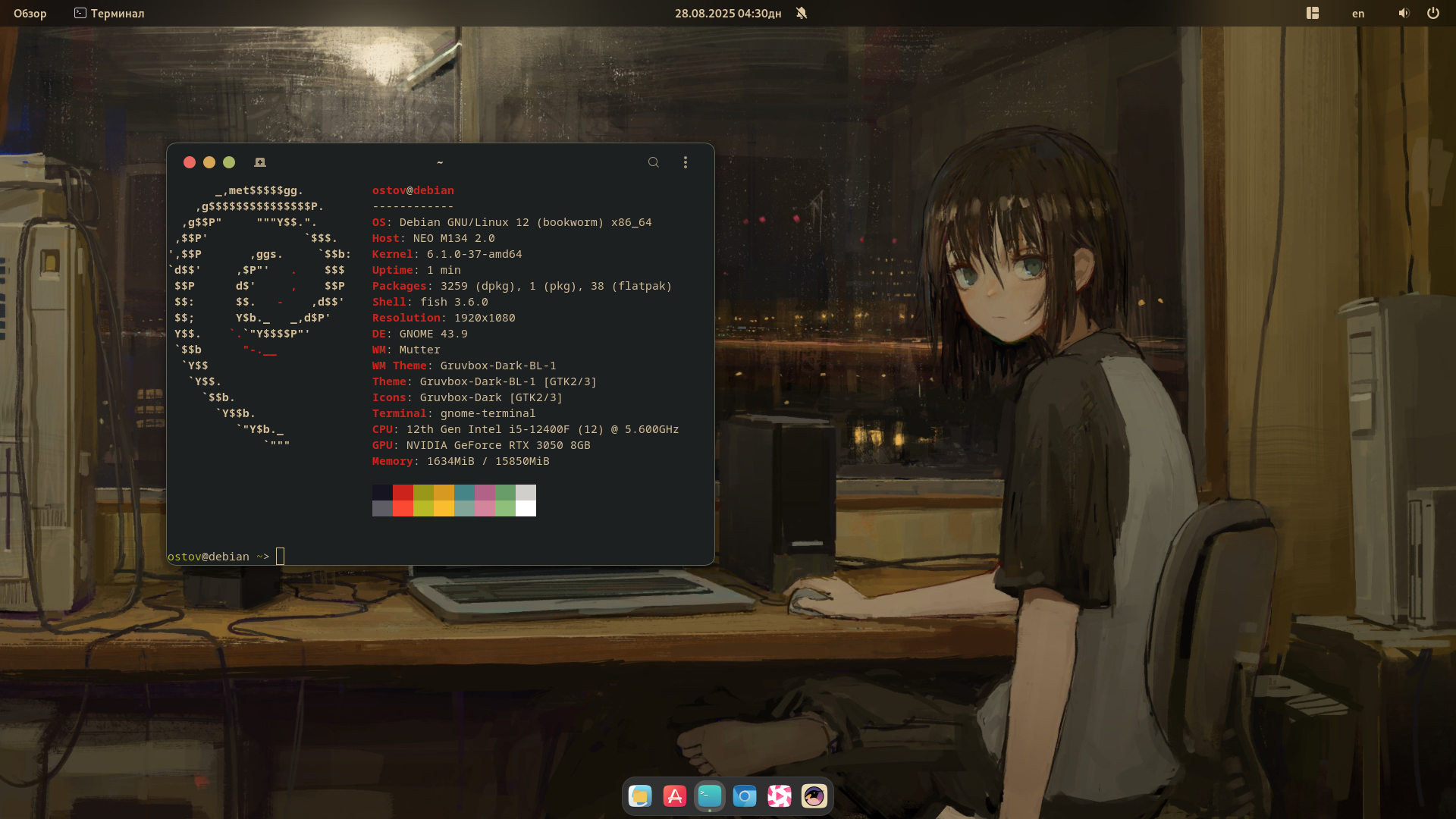This screenshot has height=819, width=1456.
Task: Click the terminal command prompt cursor
Action: (280, 557)
